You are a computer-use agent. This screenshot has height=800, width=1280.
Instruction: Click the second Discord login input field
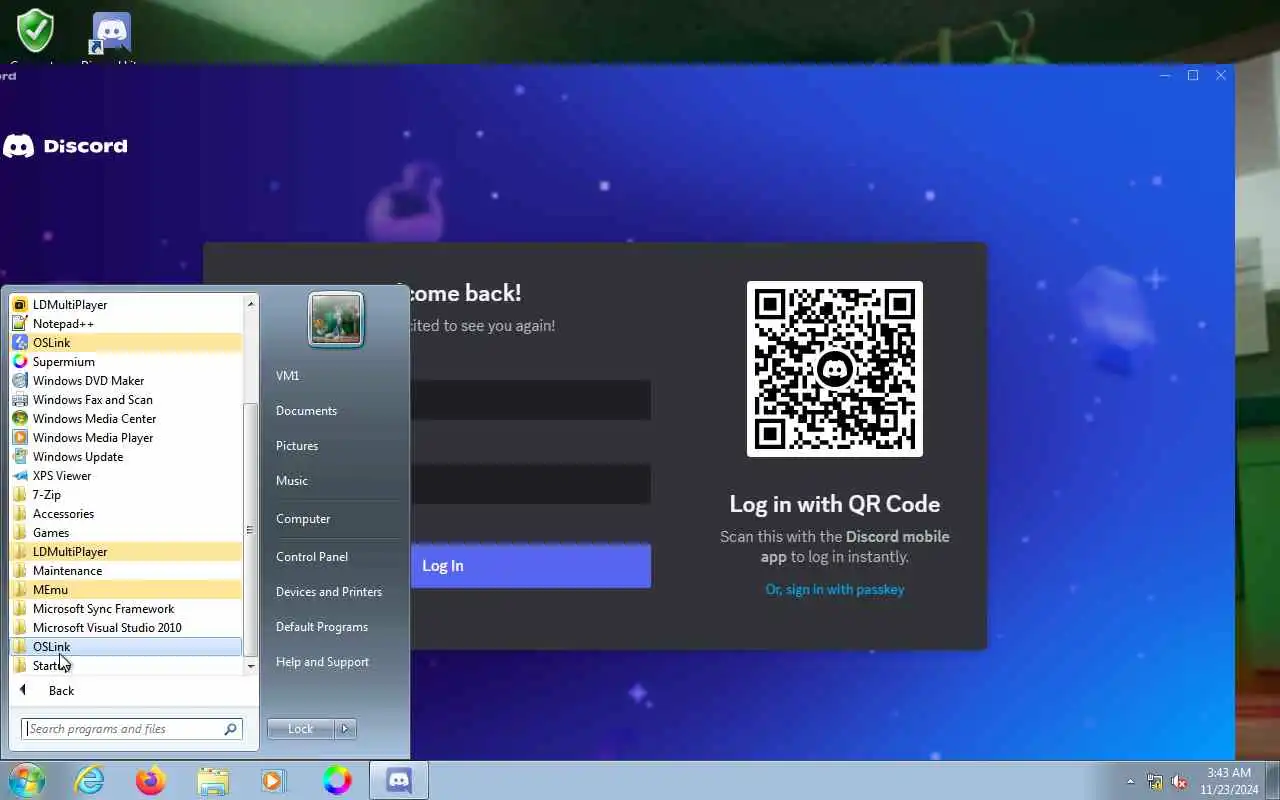[530, 484]
